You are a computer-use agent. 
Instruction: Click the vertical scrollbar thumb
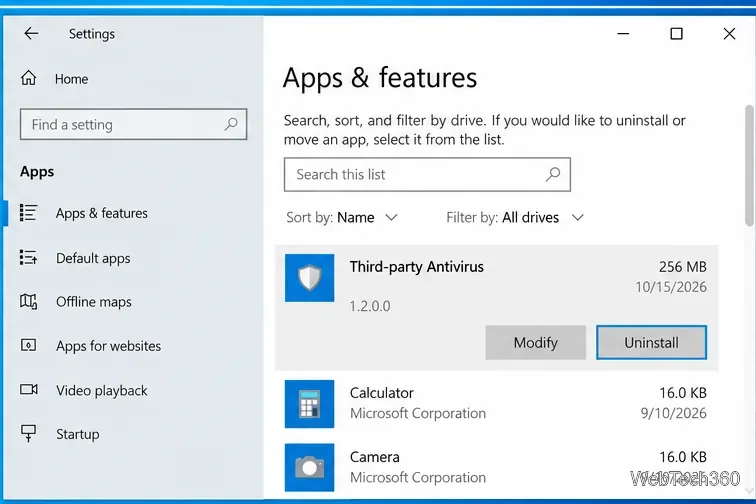[749, 165]
